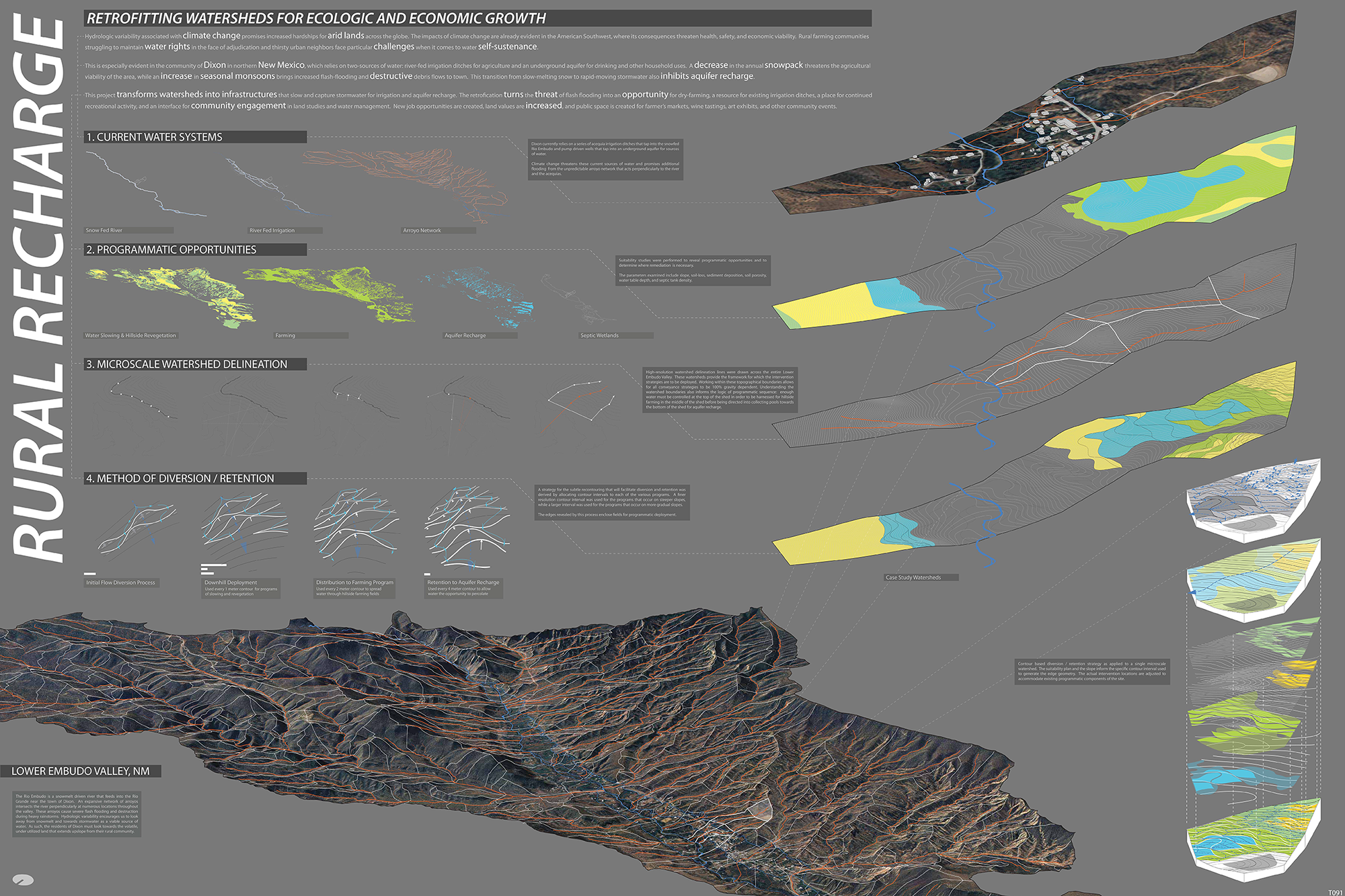Image resolution: width=1345 pixels, height=896 pixels.
Task: Click the 'Septic Wetlands' label
Action: pyautogui.click(x=599, y=335)
